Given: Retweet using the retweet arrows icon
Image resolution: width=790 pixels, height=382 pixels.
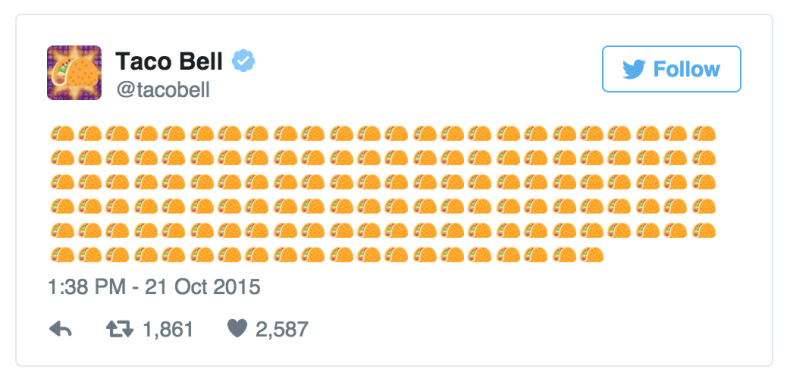Looking at the screenshot, I should click(x=120, y=330).
